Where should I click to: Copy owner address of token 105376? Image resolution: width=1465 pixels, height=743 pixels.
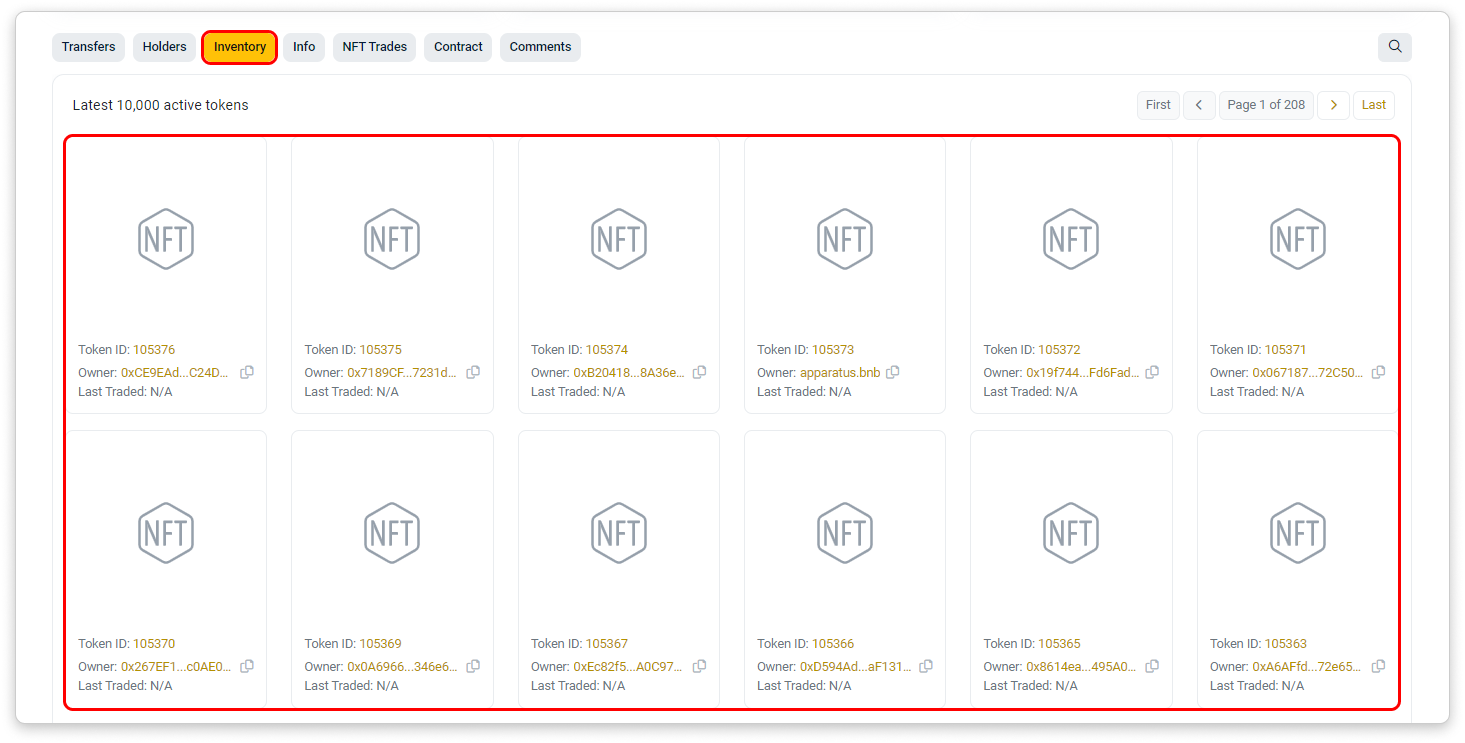pos(247,372)
